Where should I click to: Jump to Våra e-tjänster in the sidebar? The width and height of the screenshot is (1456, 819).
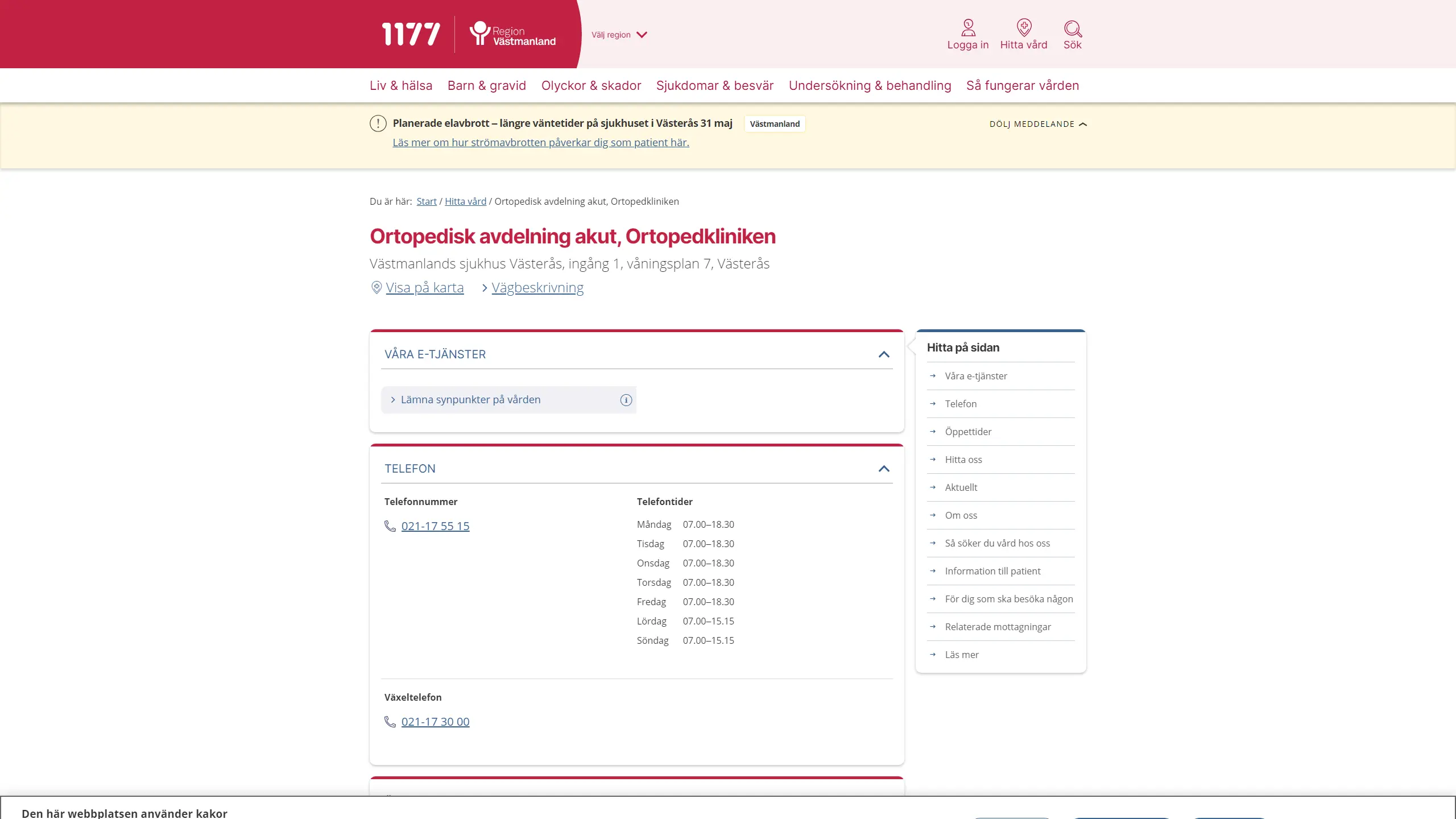click(976, 376)
